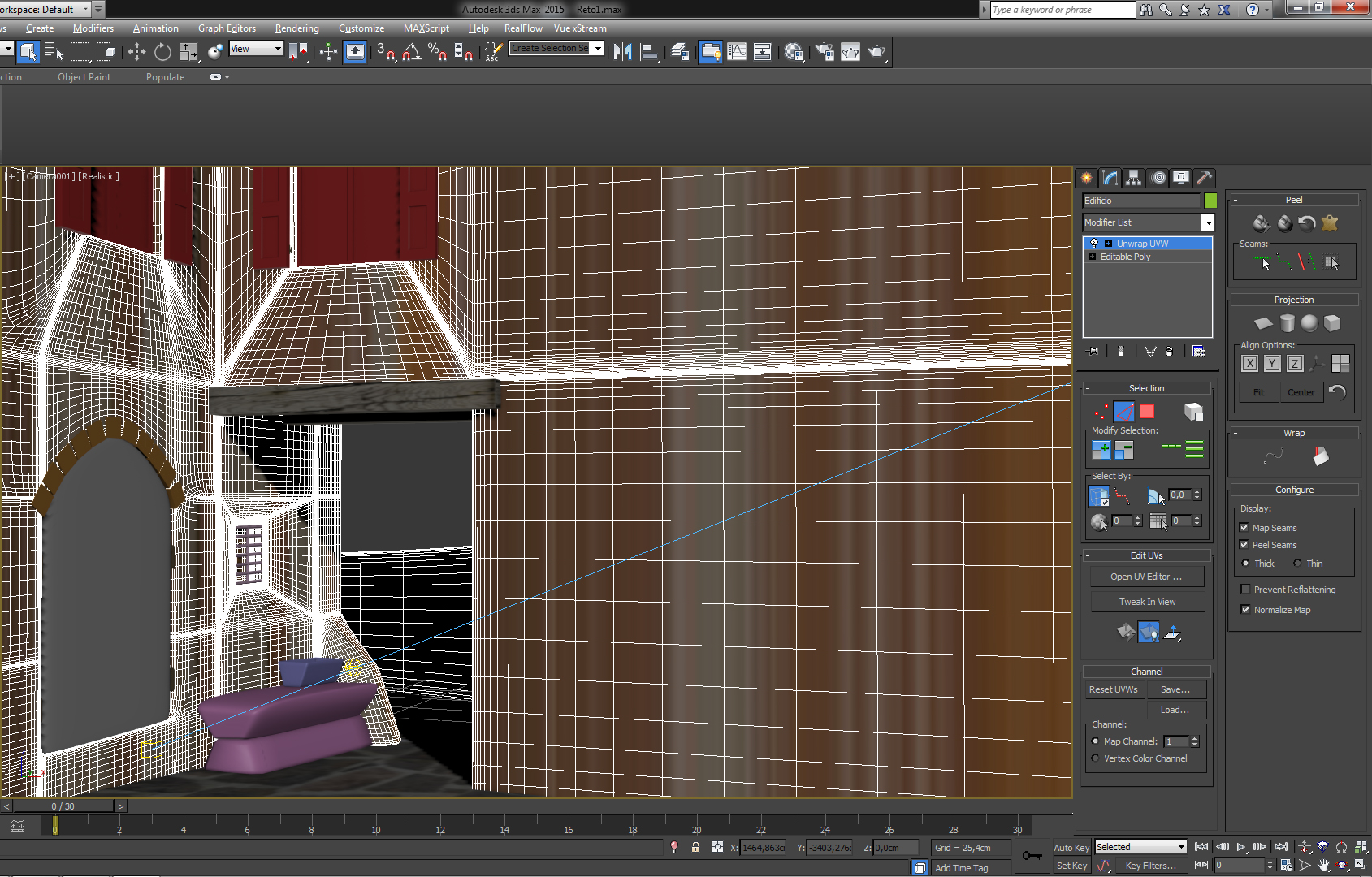Apply Spherical Map projection

point(1309,323)
